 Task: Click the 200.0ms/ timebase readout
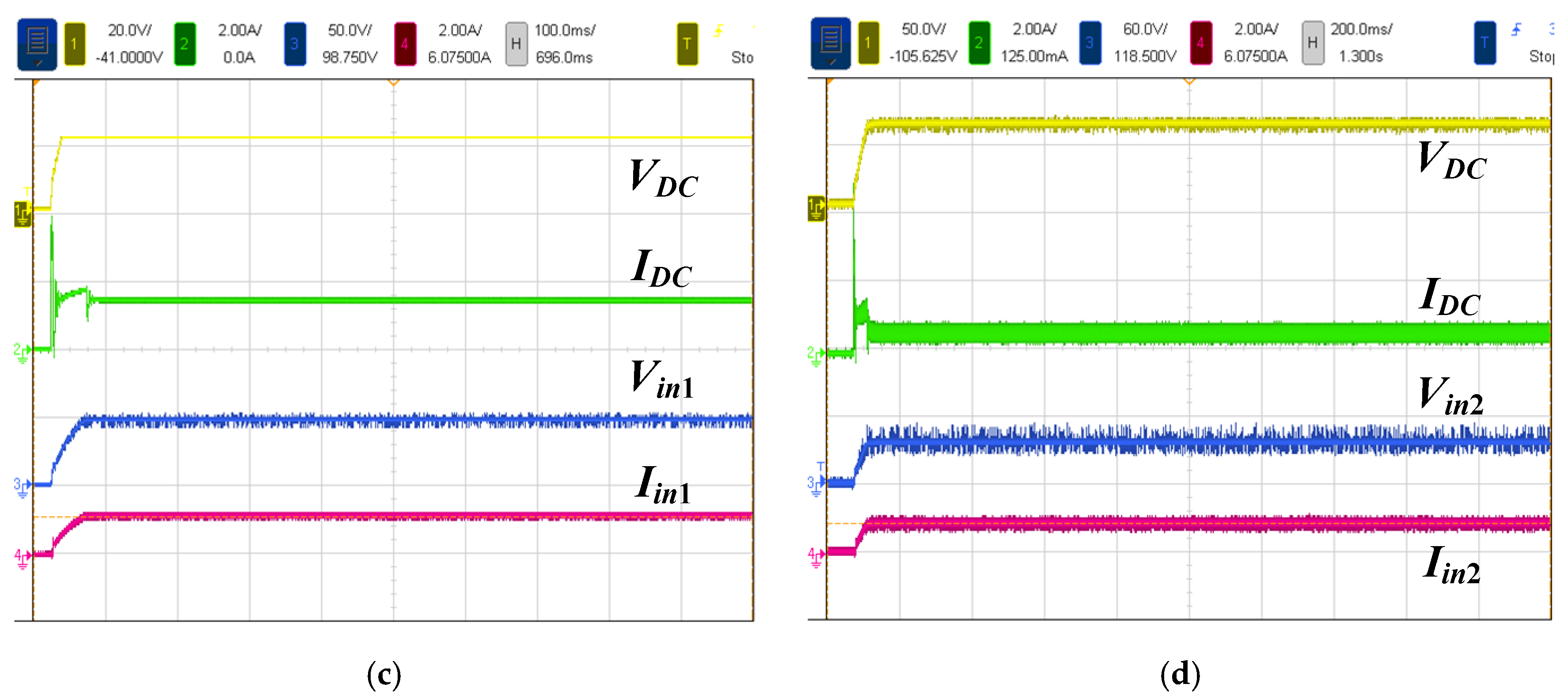1361,29
